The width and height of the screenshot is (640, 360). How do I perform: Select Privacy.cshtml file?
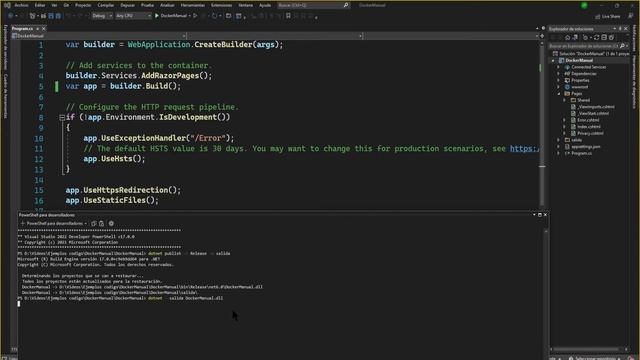(587, 133)
